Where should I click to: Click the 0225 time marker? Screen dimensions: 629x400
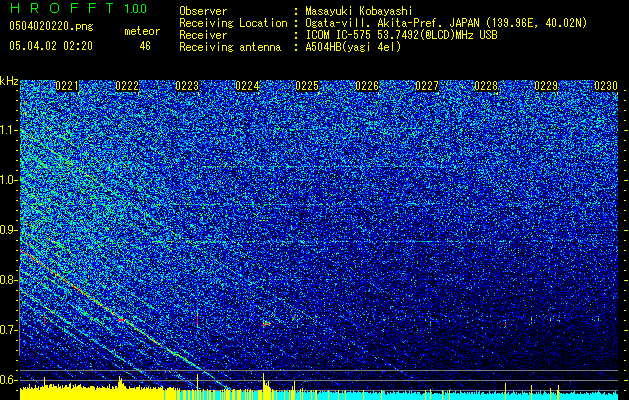307,86
